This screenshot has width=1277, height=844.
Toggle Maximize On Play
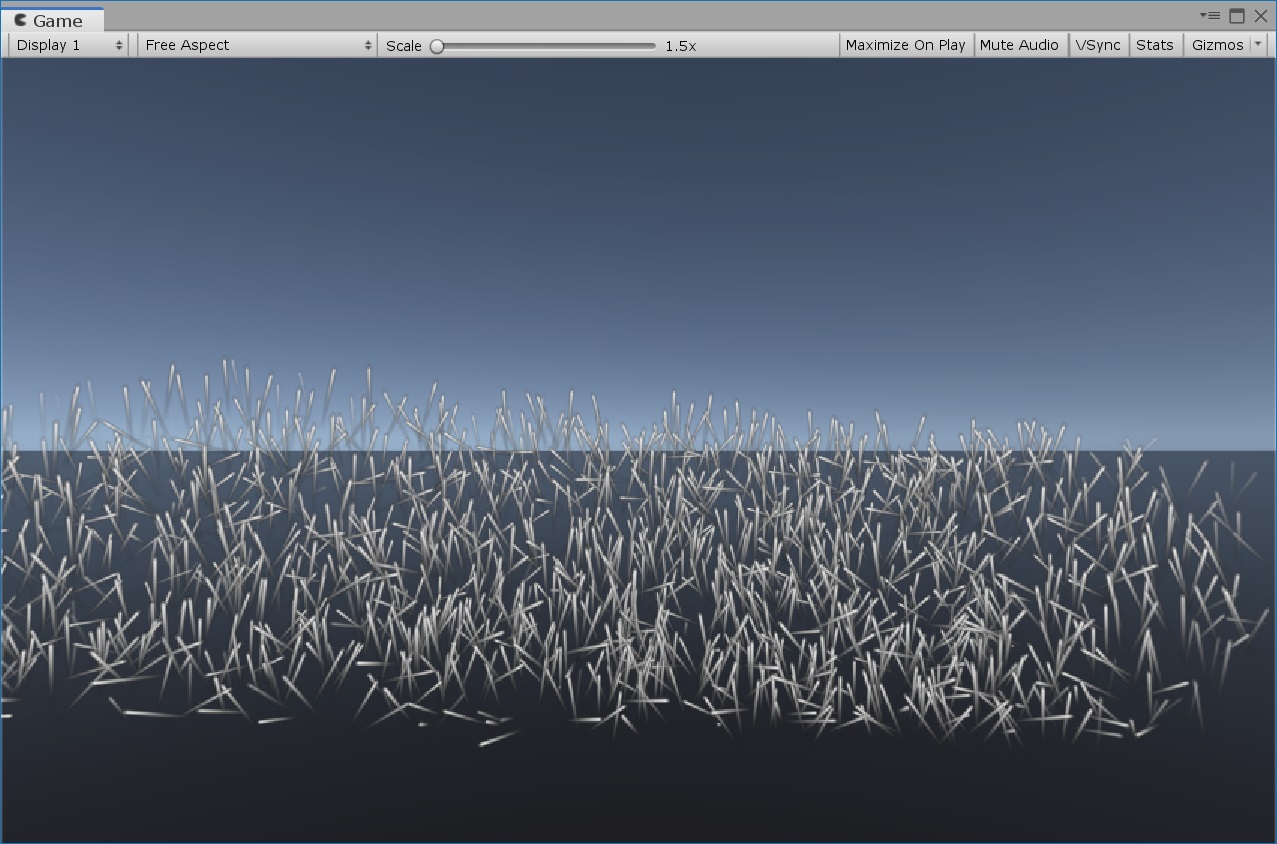tap(905, 45)
